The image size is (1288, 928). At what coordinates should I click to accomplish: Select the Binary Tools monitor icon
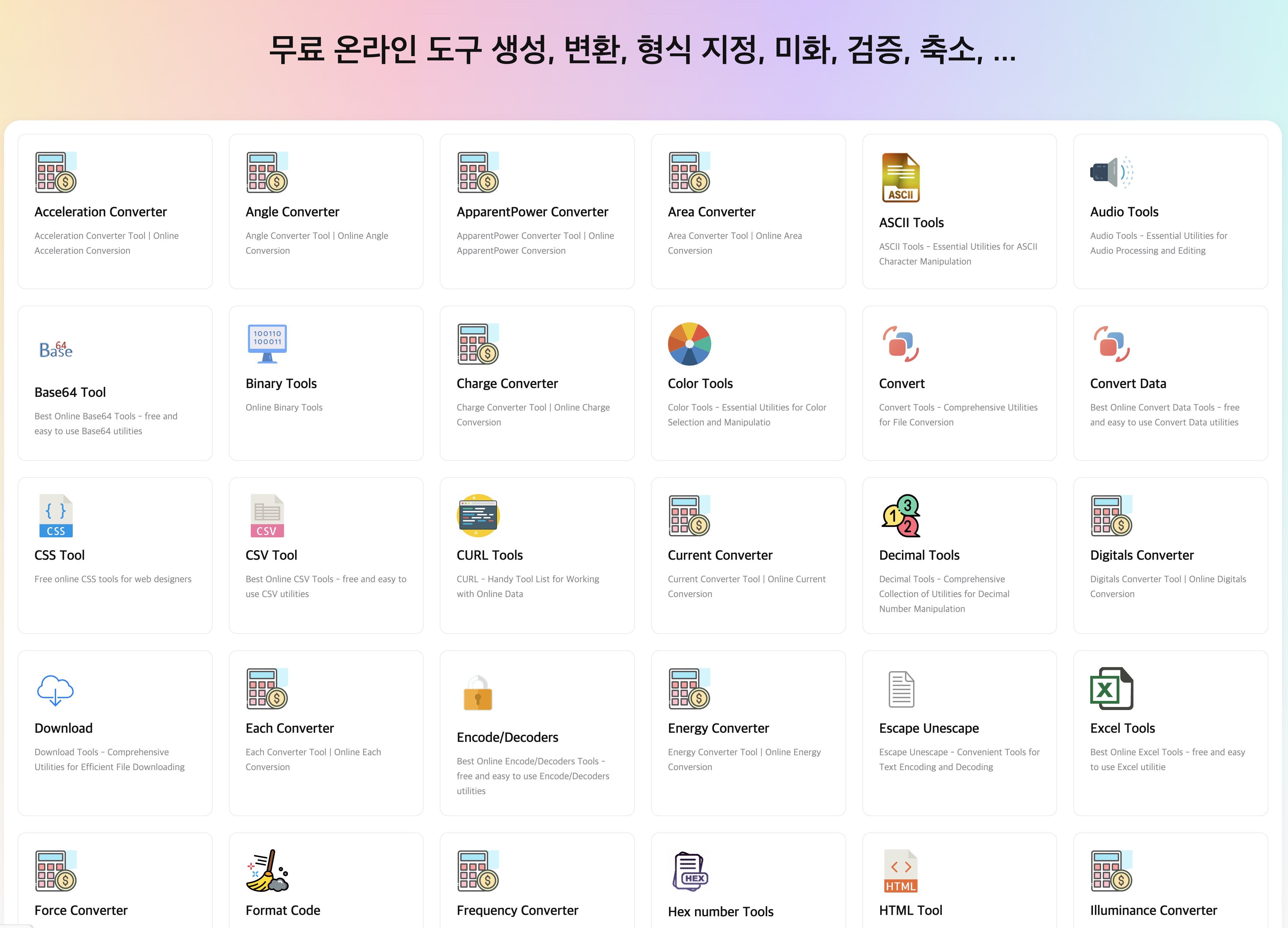point(267,343)
